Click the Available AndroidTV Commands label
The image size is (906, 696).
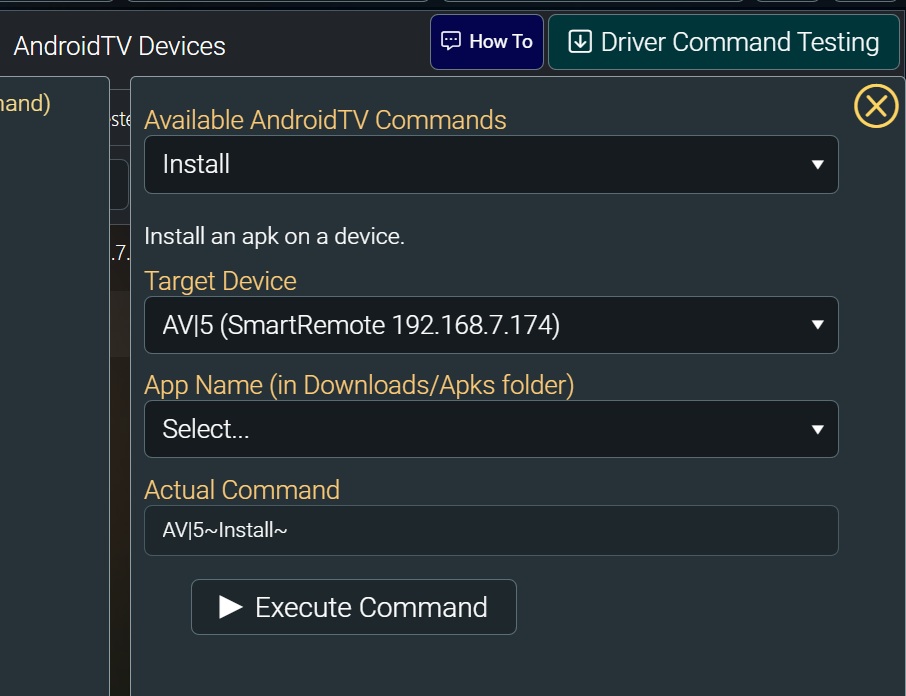(x=325, y=120)
